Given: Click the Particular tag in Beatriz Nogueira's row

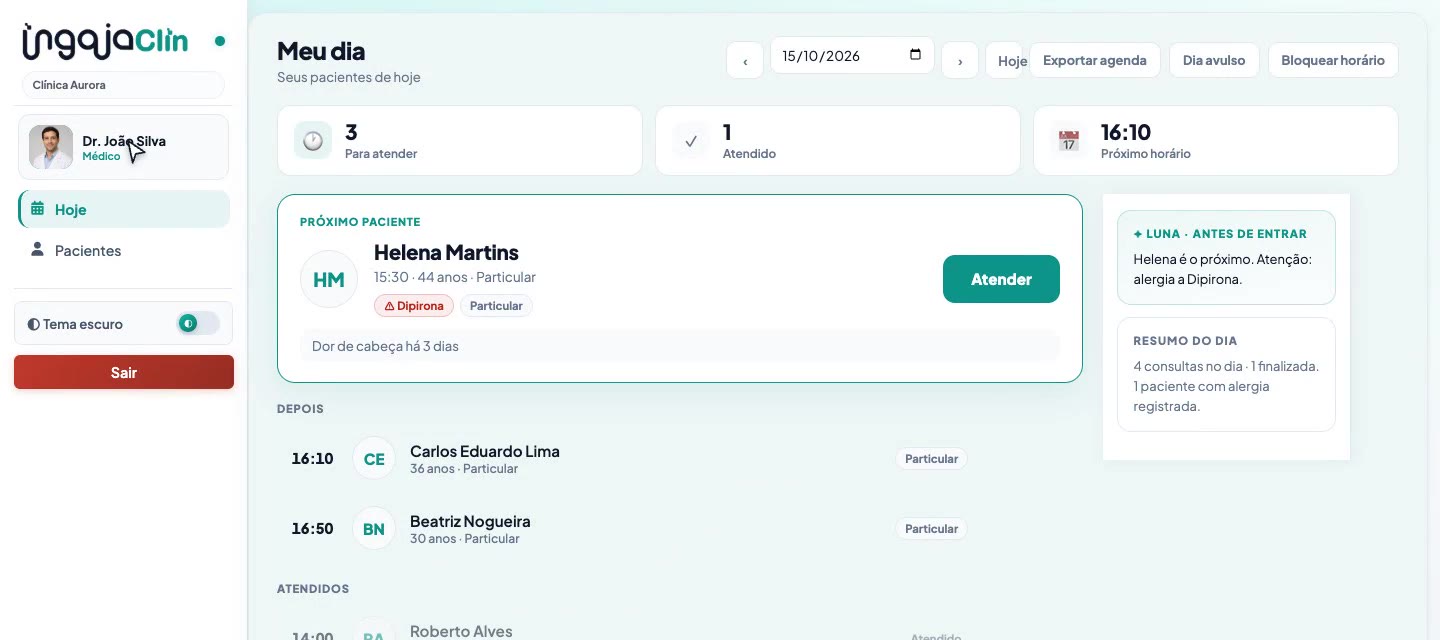Looking at the screenshot, I should tap(931, 529).
